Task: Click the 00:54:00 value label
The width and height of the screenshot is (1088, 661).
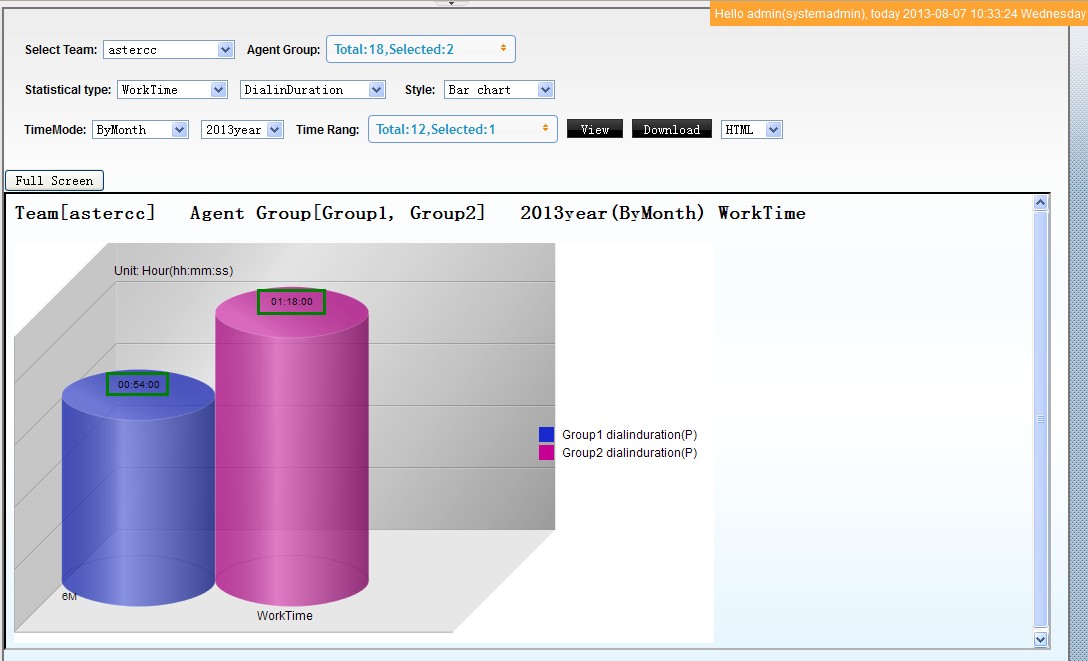Action: pos(138,384)
